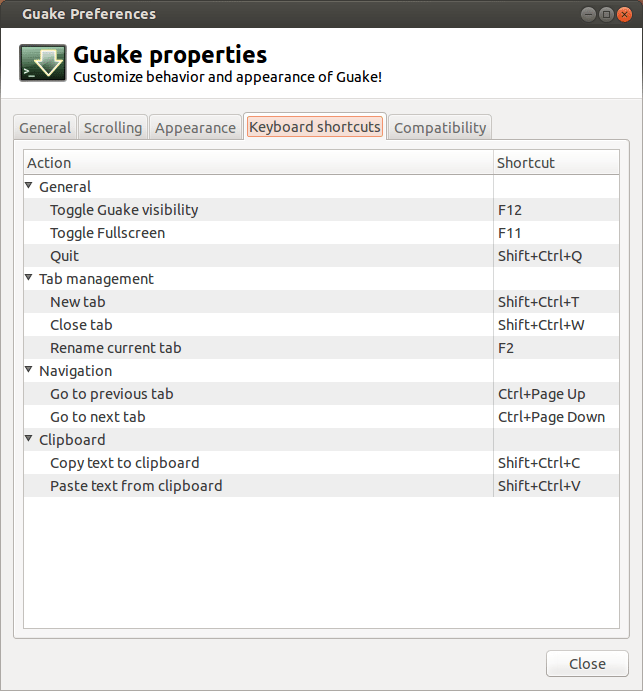Collapse the General section triangle
Screen dimensions: 643x691
point(30,186)
